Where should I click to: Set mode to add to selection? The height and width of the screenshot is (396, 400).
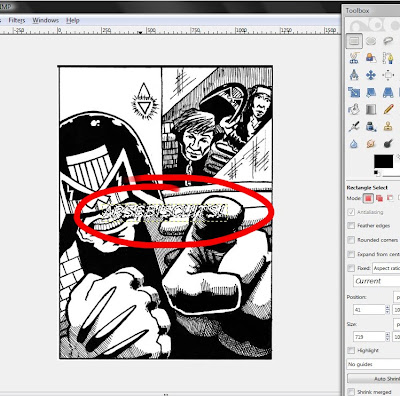379,198
